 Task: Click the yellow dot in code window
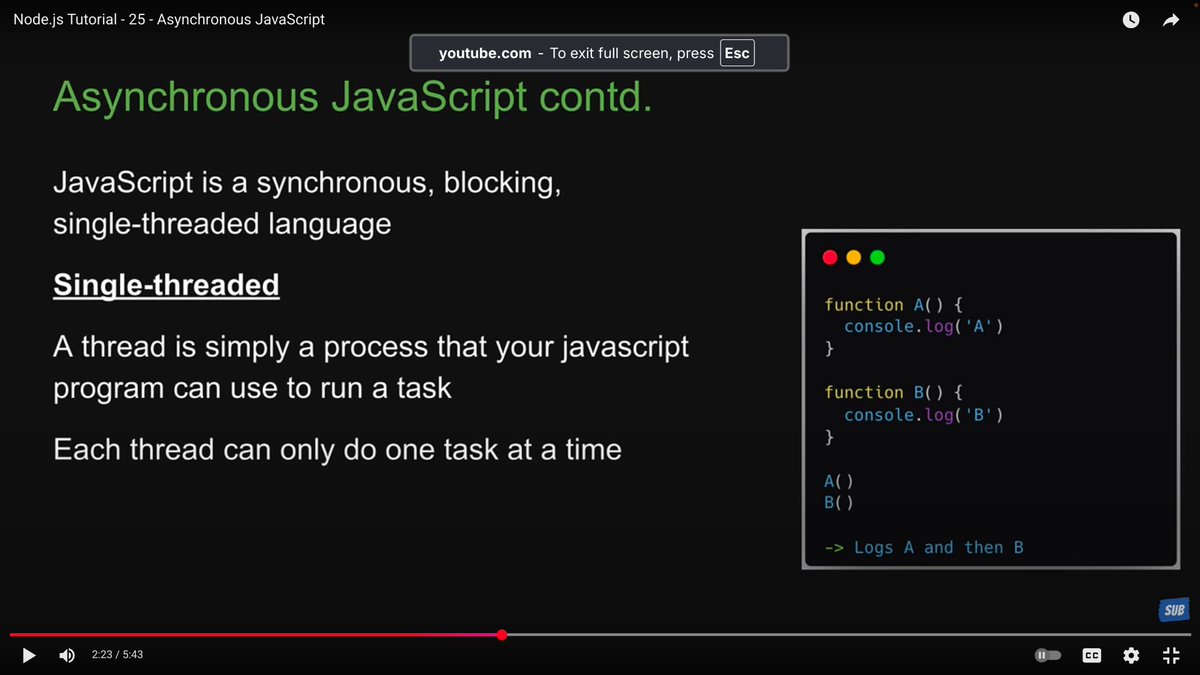click(853, 257)
